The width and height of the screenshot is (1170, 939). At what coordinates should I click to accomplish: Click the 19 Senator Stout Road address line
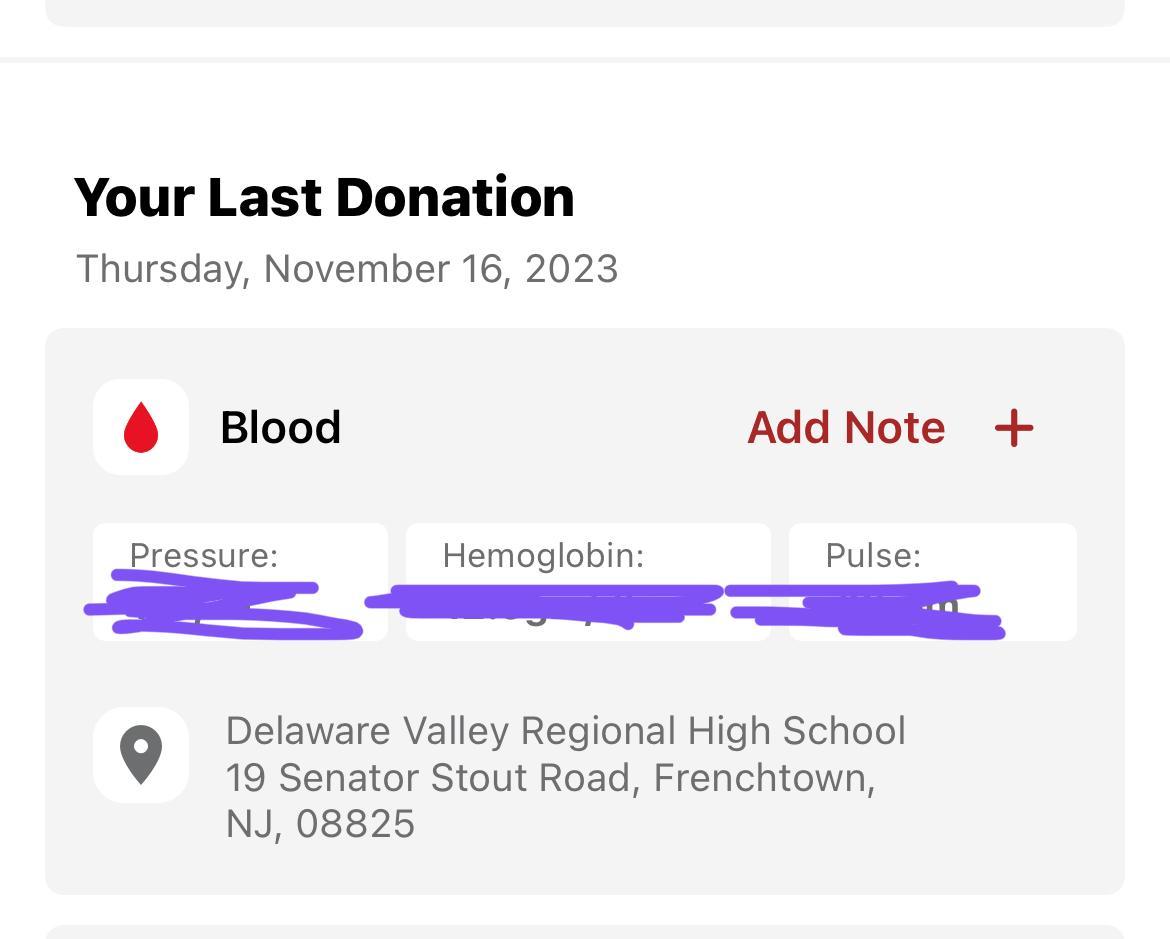pos(550,778)
